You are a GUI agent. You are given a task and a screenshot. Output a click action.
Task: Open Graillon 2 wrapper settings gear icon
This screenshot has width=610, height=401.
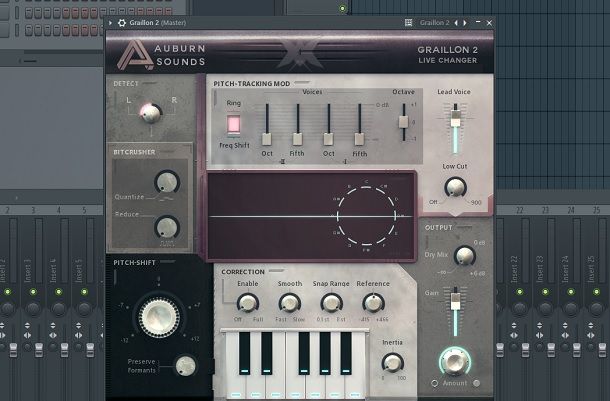pyautogui.click(x=122, y=23)
